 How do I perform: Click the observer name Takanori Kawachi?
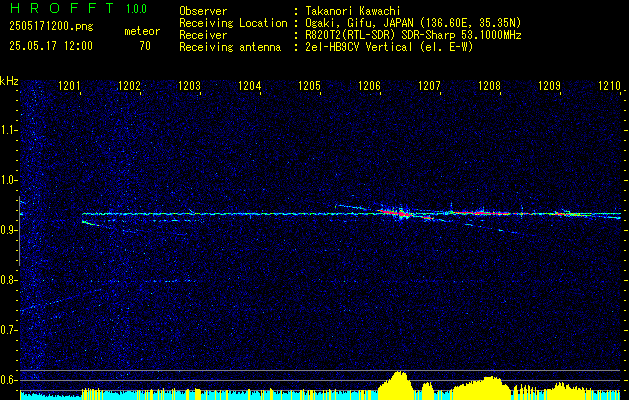352,11
